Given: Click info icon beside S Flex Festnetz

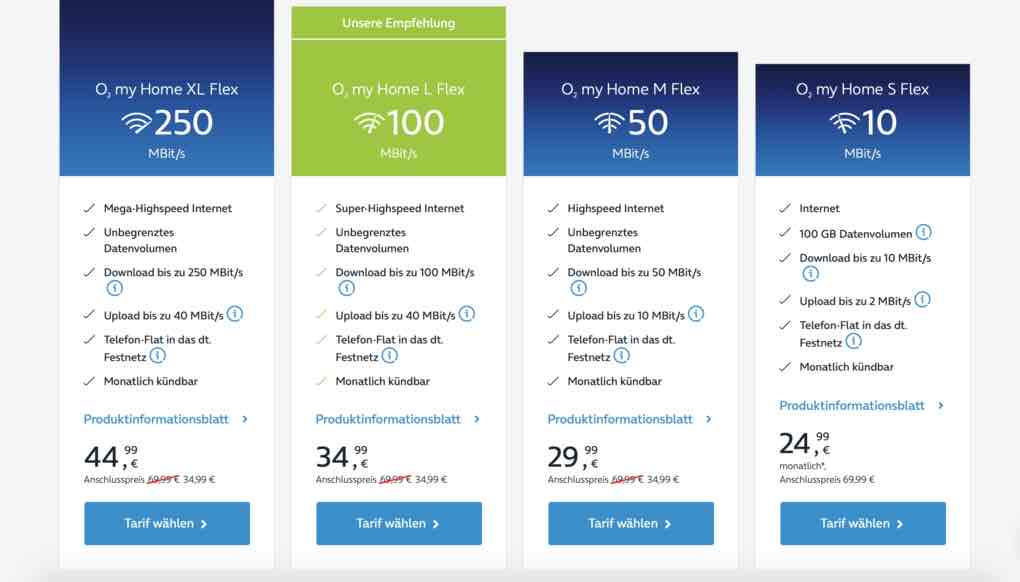Looking at the screenshot, I should click(x=853, y=341).
